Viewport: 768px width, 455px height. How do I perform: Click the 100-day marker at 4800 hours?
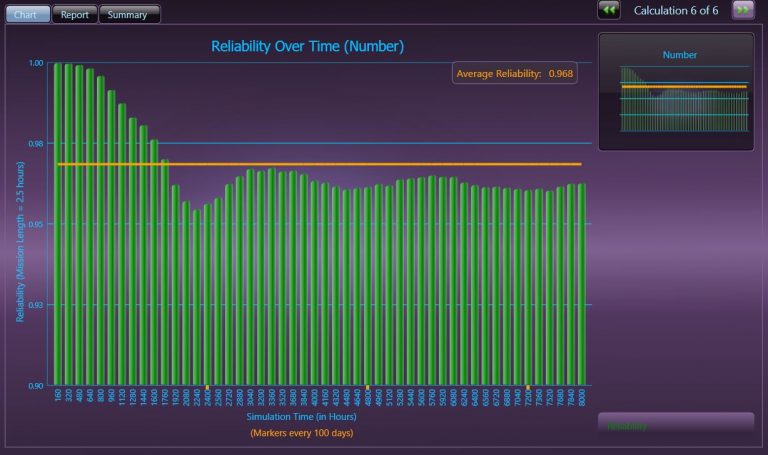[368, 387]
